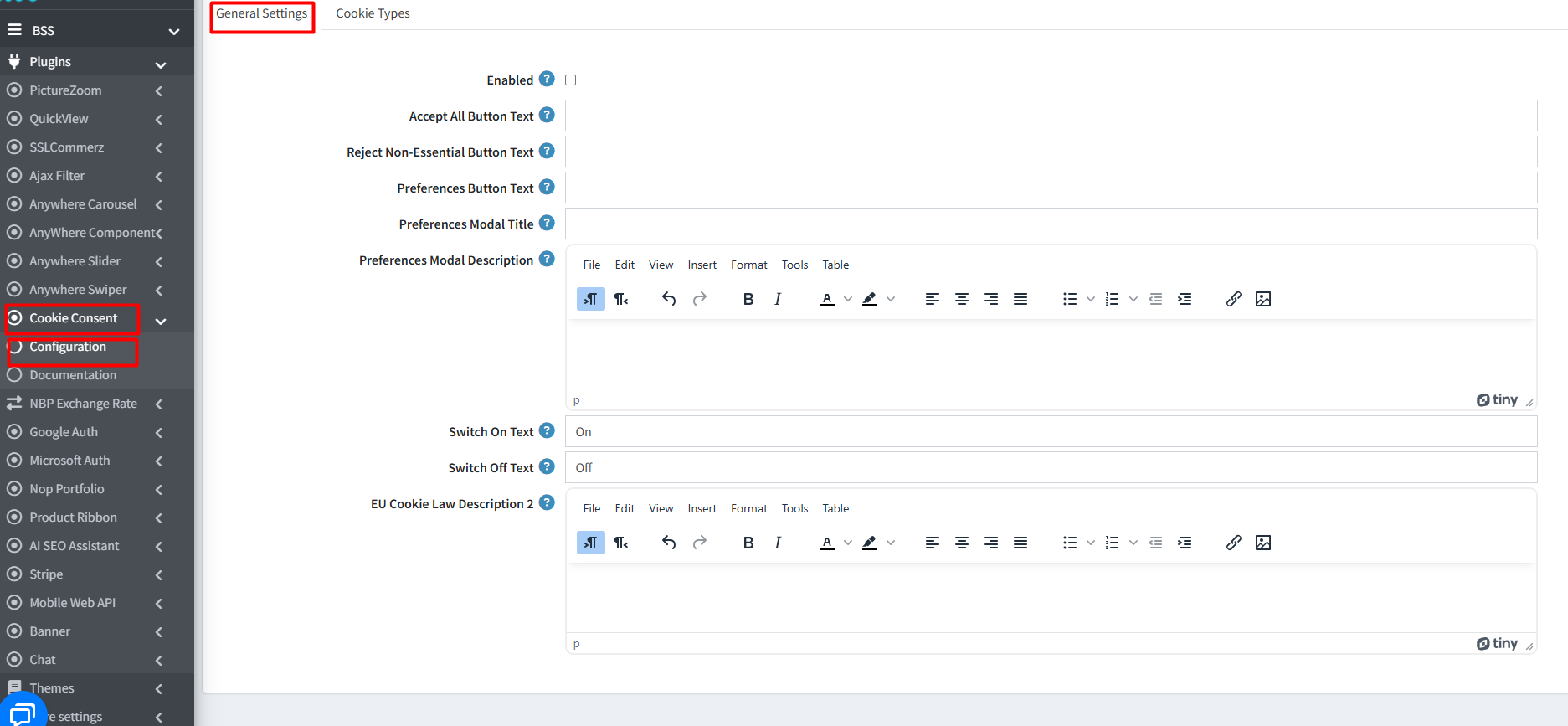
Task: Click right-to-left icon in Preferences Modal Description editor
Action: (621, 299)
